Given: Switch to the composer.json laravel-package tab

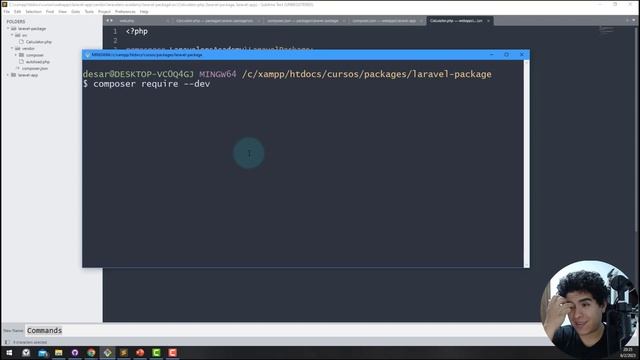Looking at the screenshot, I should (304, 20).
